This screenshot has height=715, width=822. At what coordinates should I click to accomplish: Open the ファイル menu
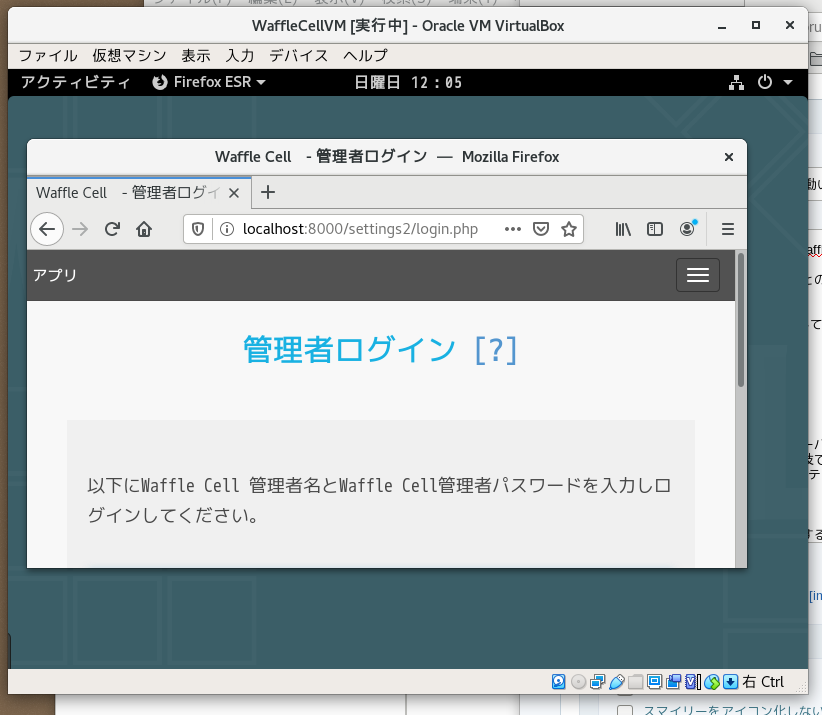coord(48,56)
